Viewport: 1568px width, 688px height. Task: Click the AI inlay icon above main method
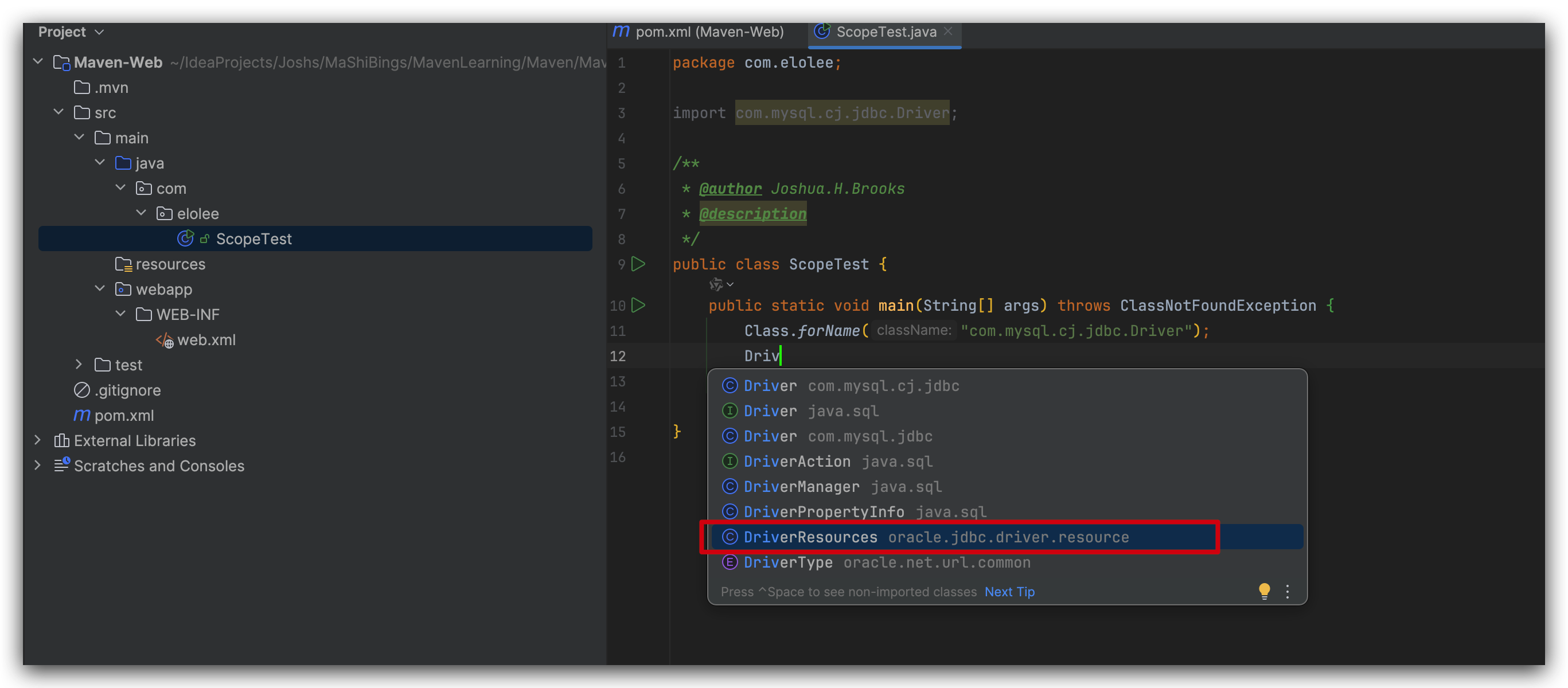716,284
